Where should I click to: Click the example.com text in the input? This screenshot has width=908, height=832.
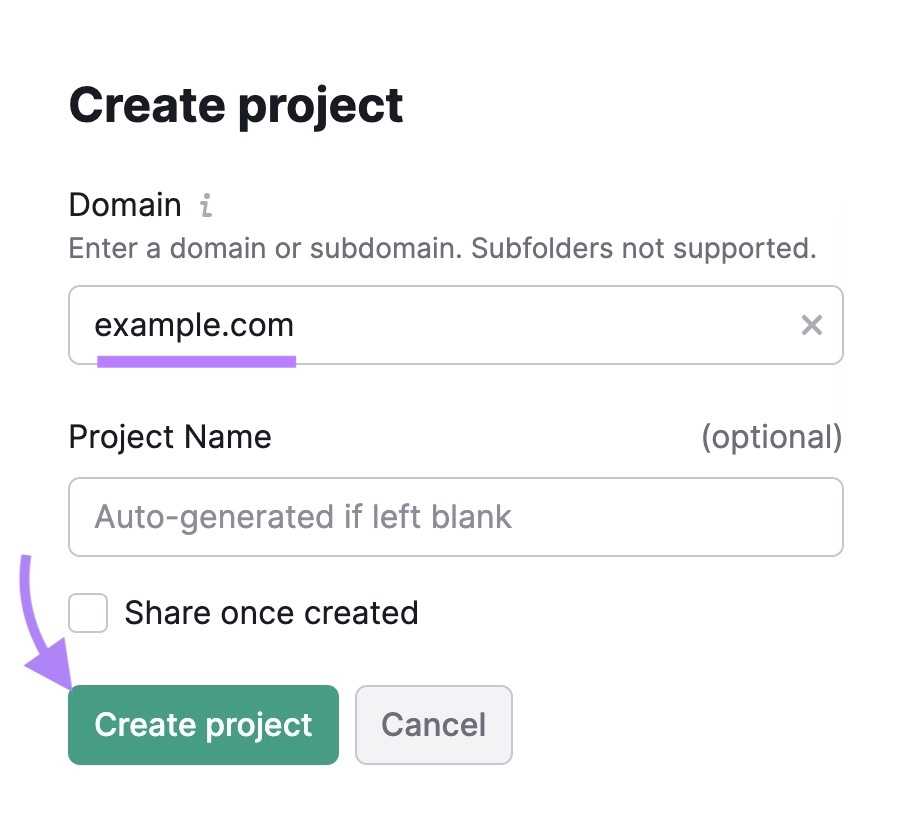[194, 324]
